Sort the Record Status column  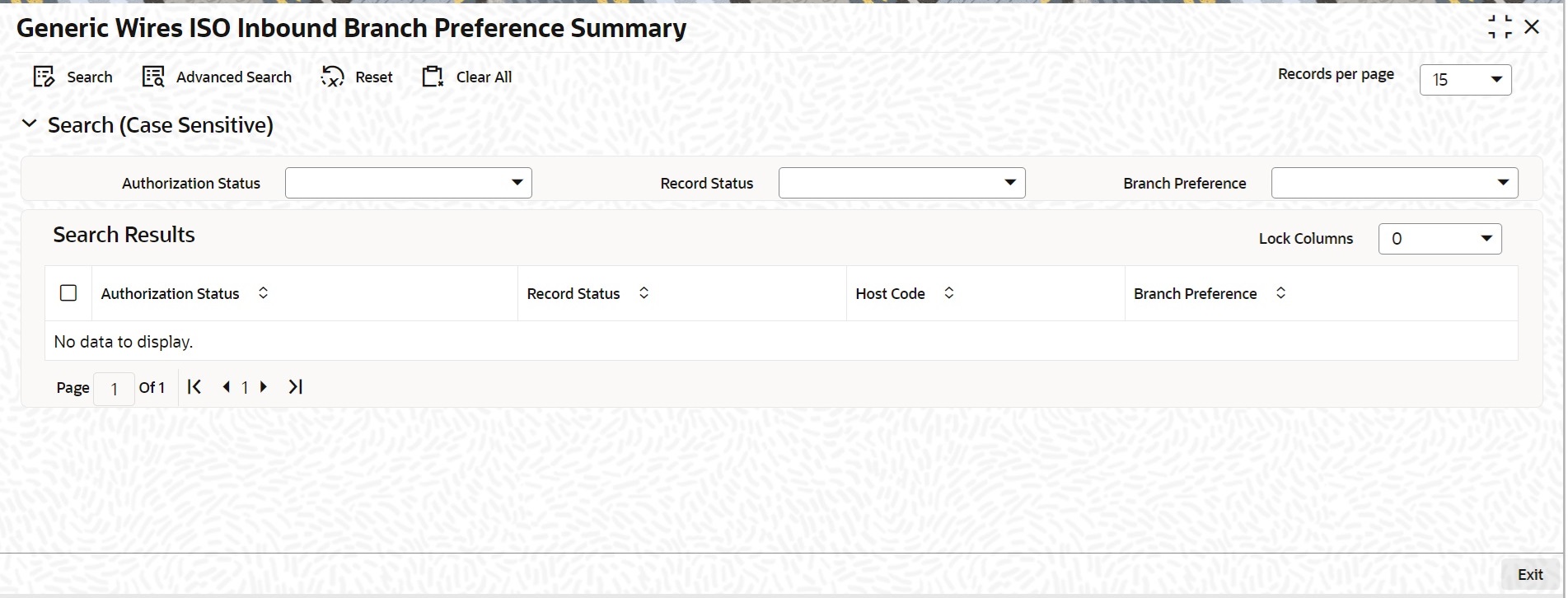[x=644, y=293]
